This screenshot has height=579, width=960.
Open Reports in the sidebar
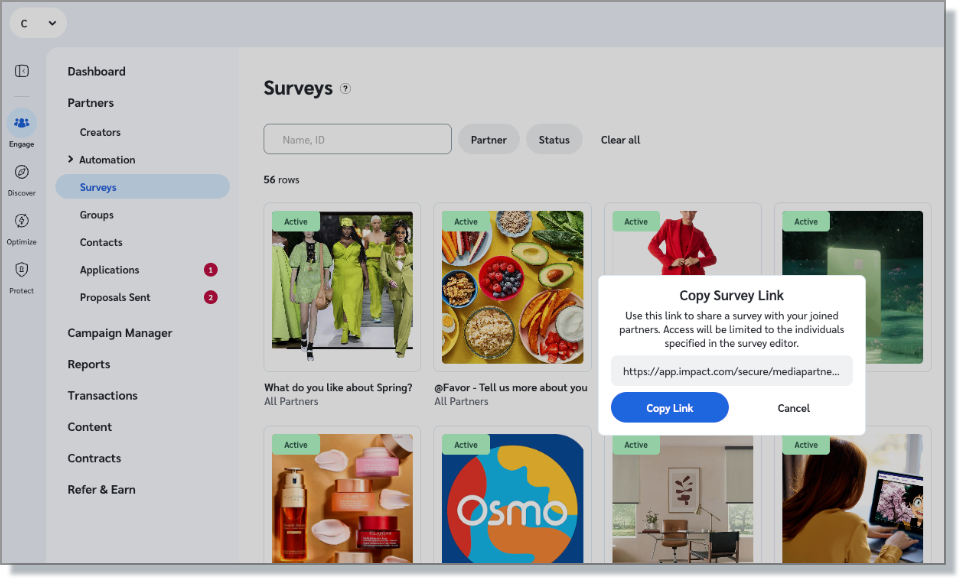[x=89, y=364]
